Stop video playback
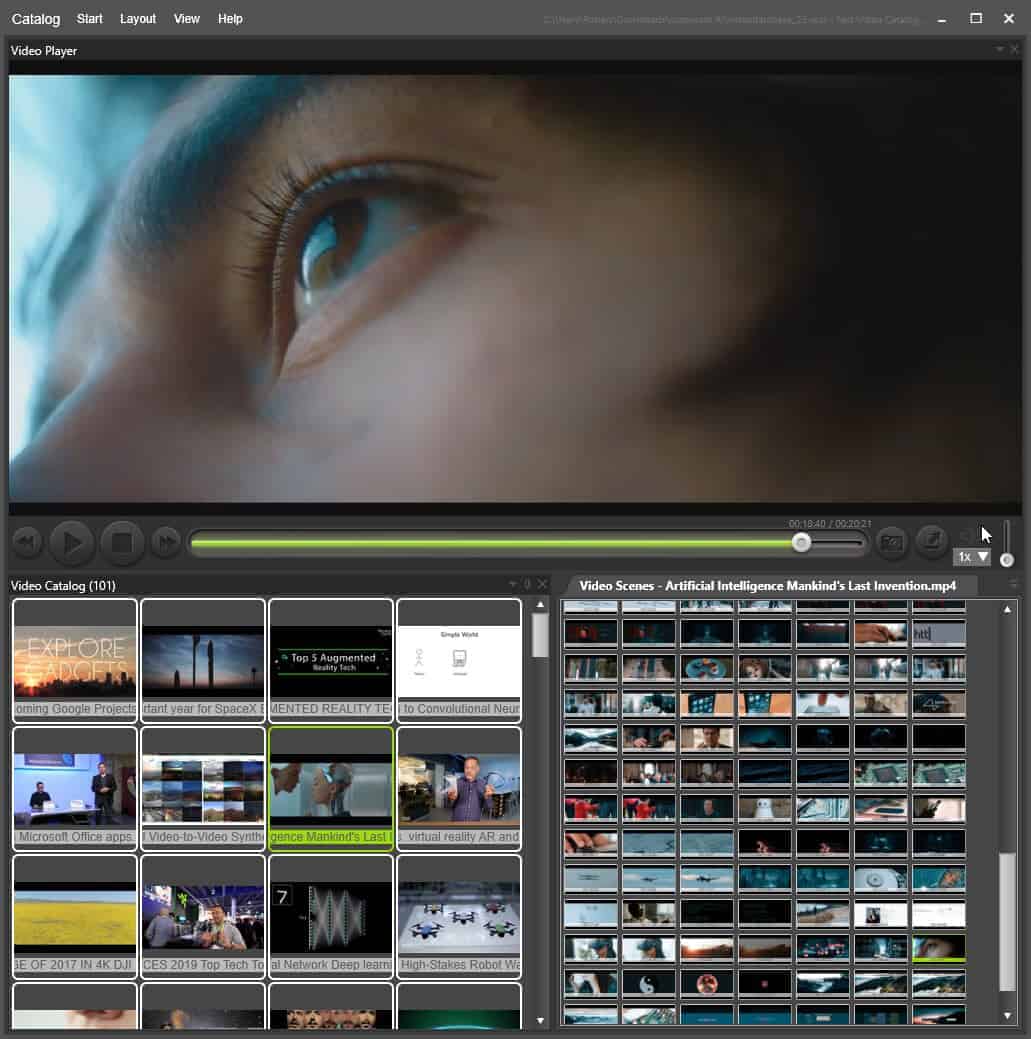Screen dimensions: 1031x1039 (123, 543)
